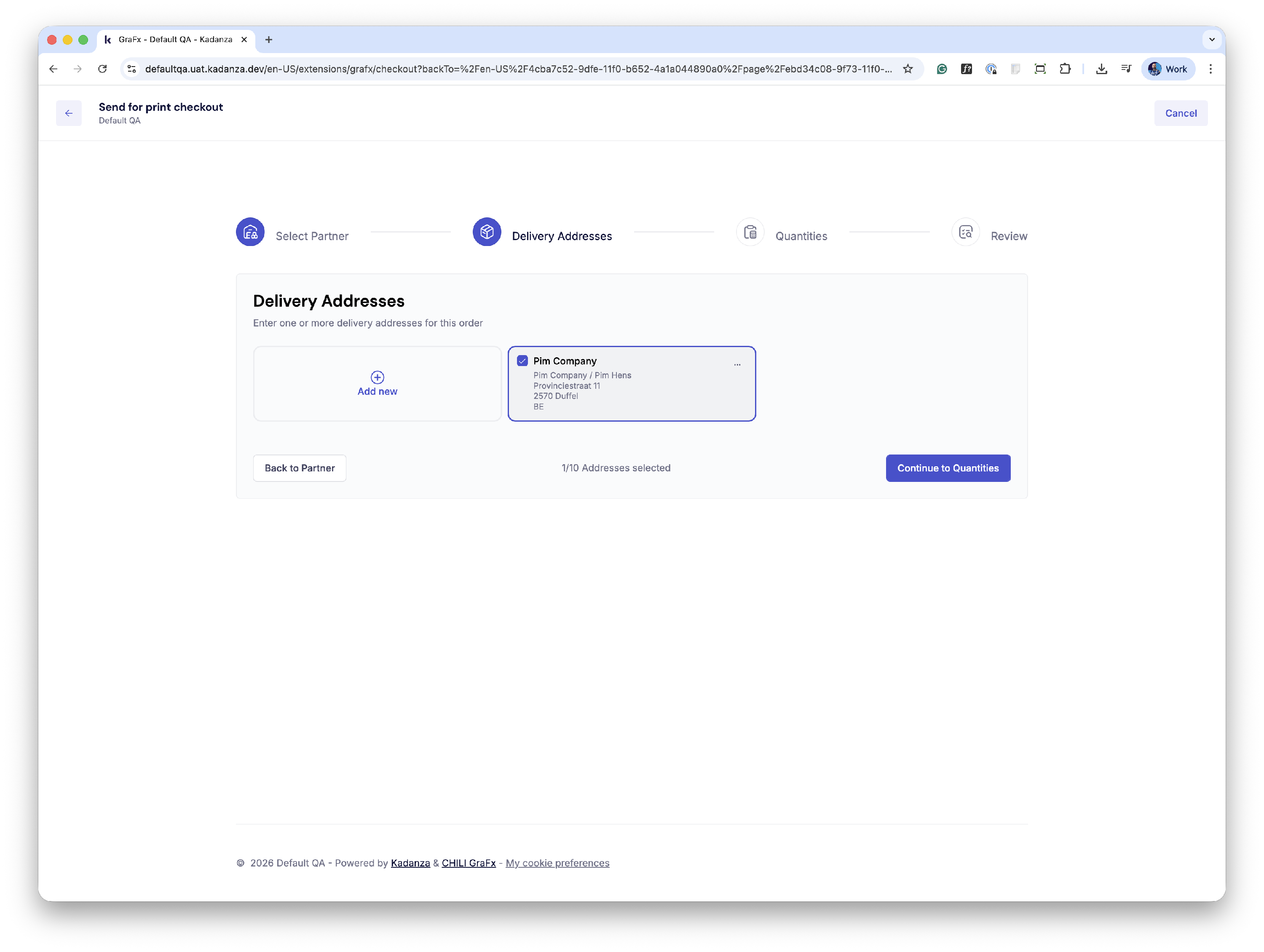Bookmark page with the star icon

[908, 69]
